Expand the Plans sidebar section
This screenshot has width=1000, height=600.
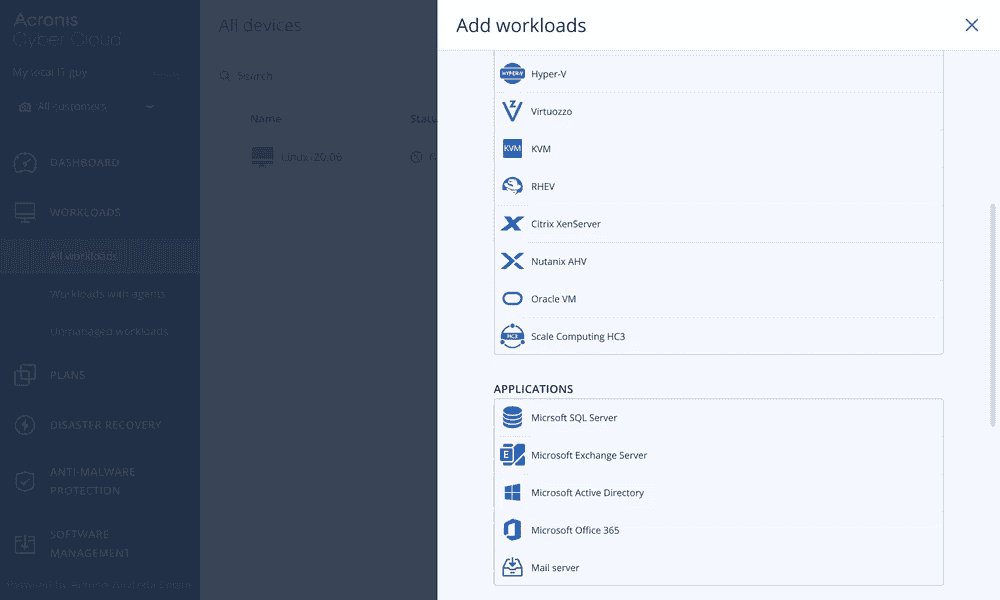point(67,375)
